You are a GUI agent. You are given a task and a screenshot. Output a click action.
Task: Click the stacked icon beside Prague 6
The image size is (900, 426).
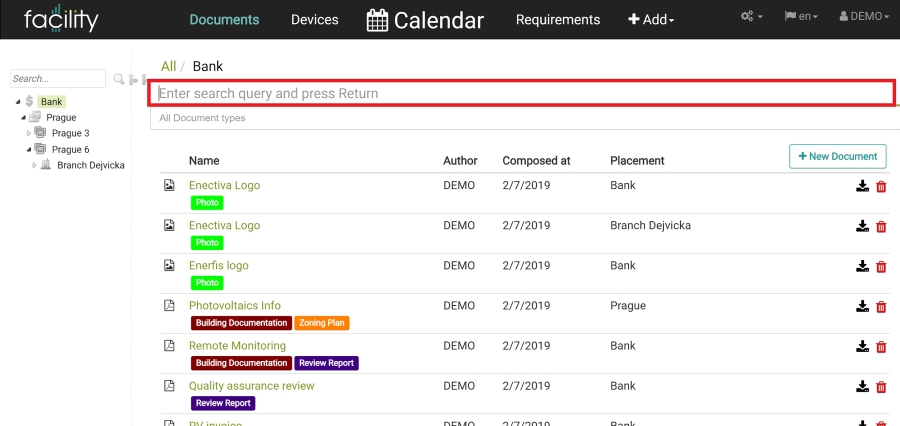click(40, 149)
